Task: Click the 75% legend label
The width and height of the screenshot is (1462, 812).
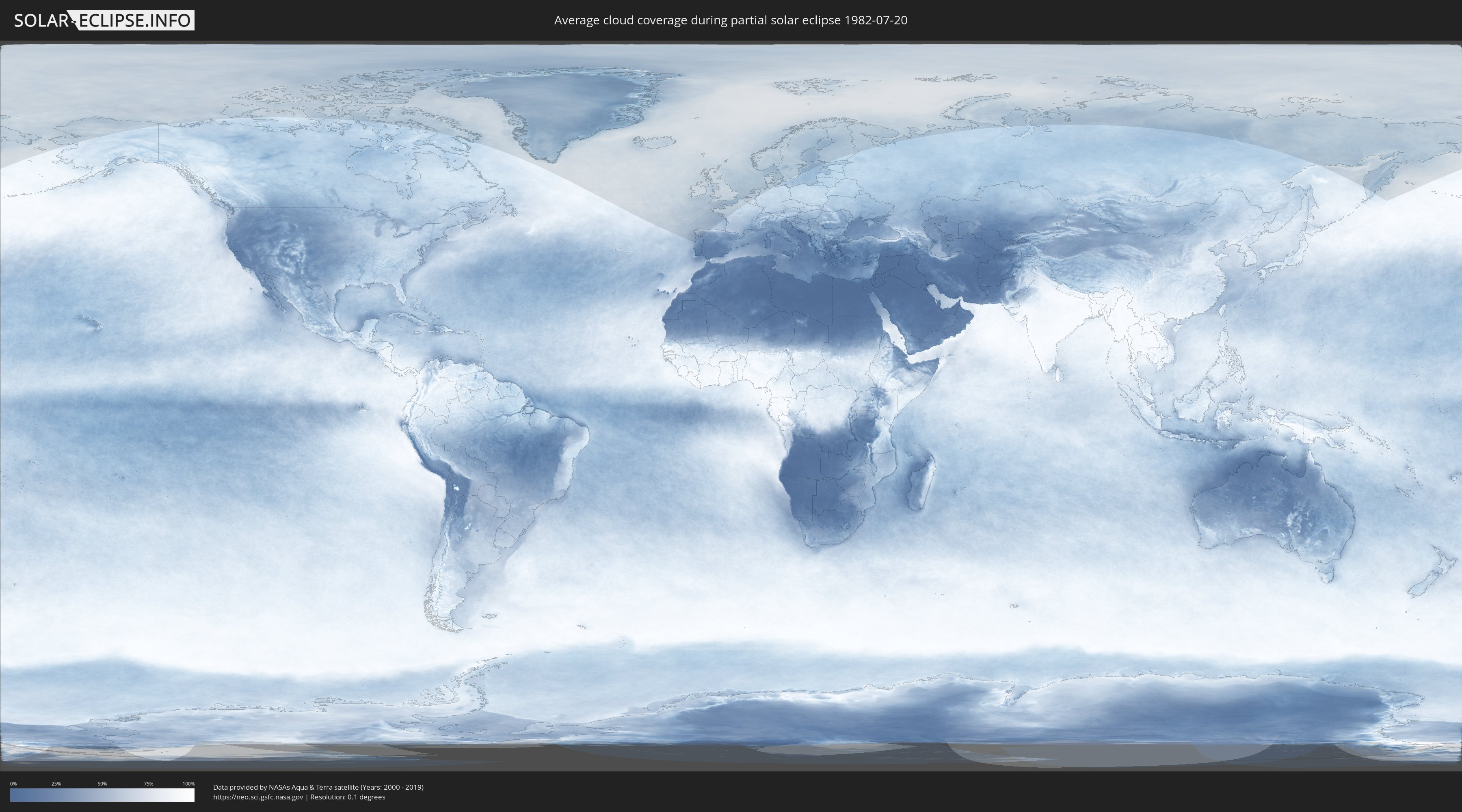Action: (x=148, y=784)
